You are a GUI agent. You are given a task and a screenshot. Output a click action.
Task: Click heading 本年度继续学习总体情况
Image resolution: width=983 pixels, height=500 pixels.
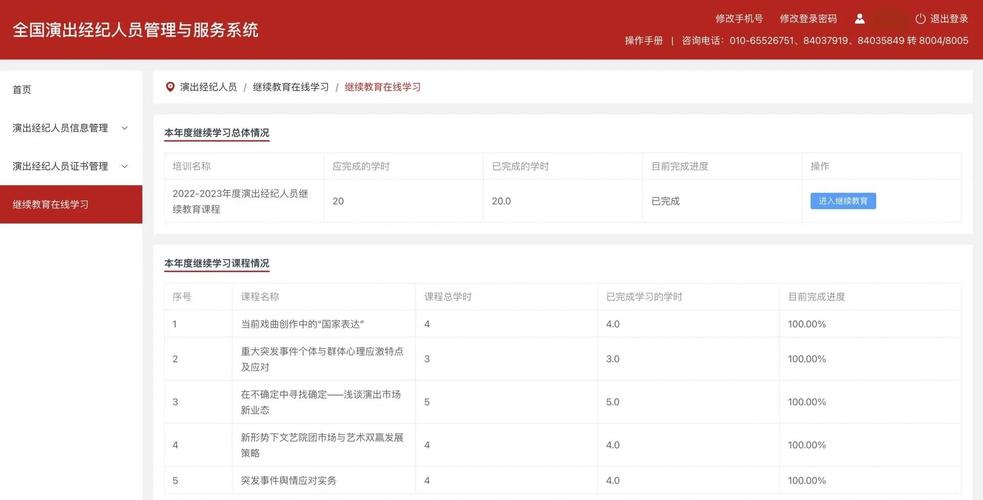[217, 133]
